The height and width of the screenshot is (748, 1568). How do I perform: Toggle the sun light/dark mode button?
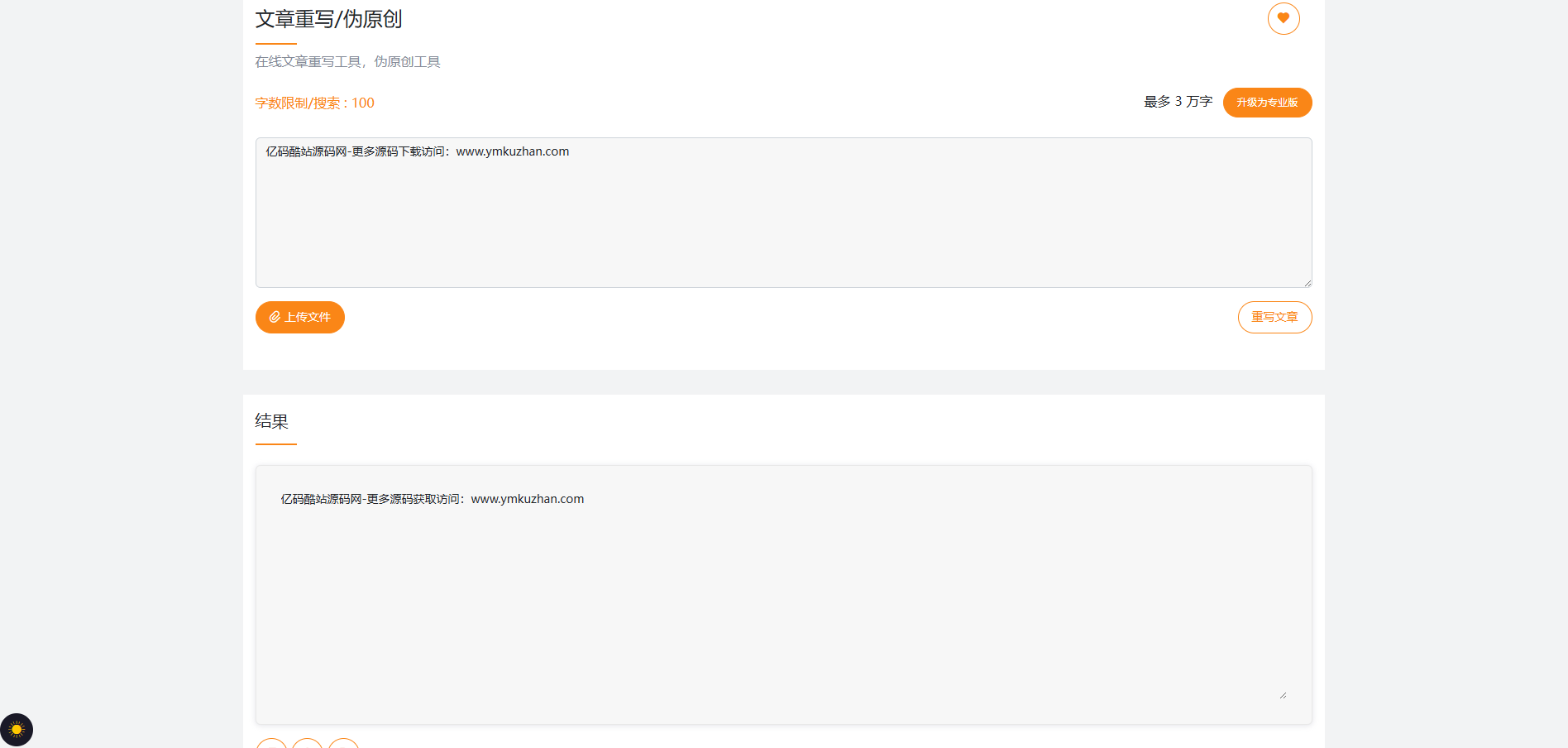coord(17,730)
